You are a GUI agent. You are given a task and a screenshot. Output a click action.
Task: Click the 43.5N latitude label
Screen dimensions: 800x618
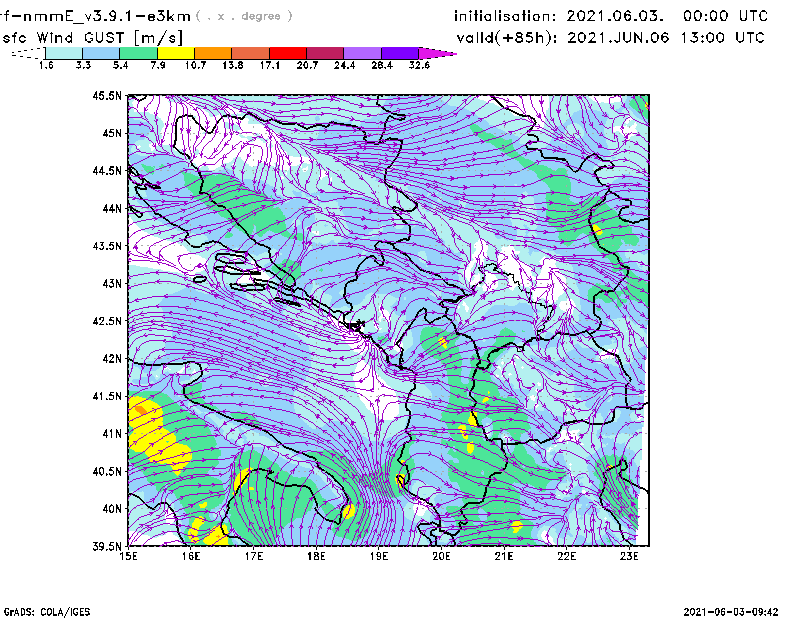[107, 246]
